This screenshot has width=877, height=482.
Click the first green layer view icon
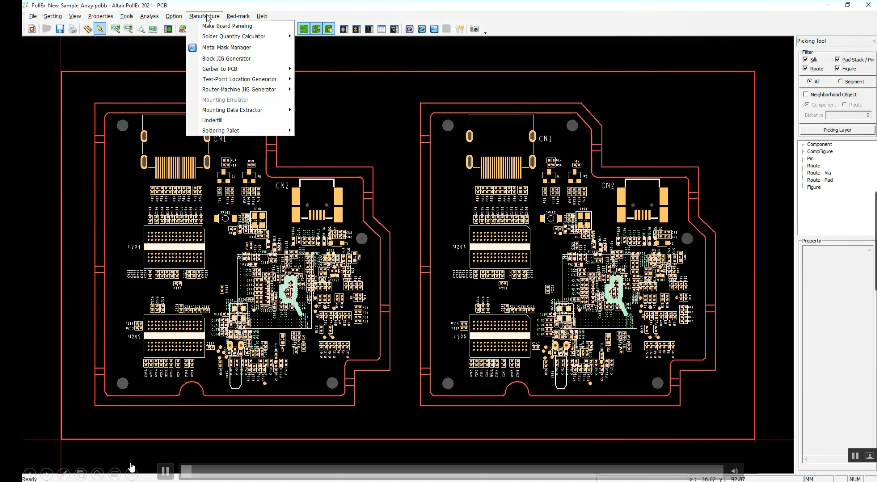coord(303,29)
